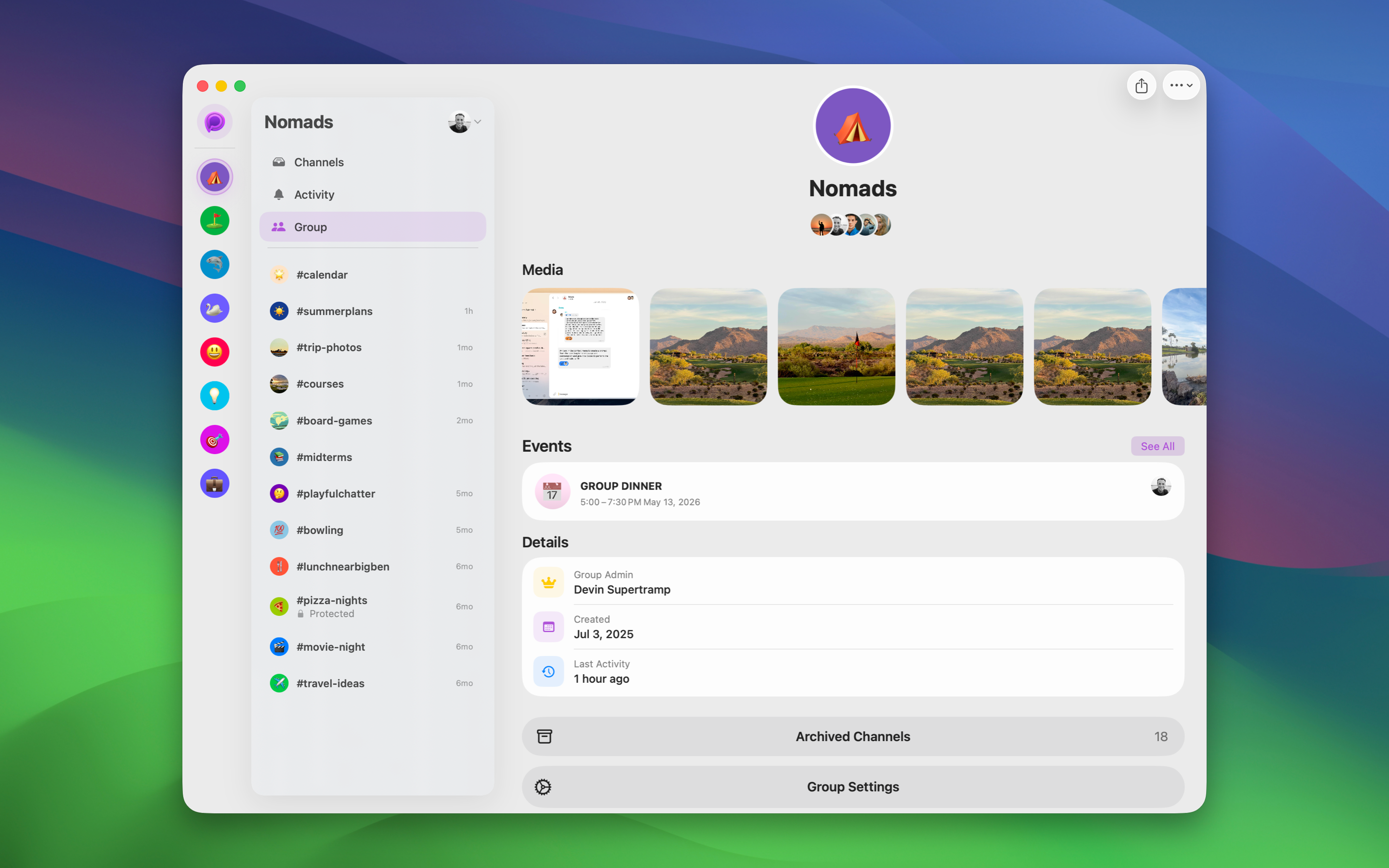Click the #summerplans sun channel icon
The image size is (1389, 868).
coord(279,311)
